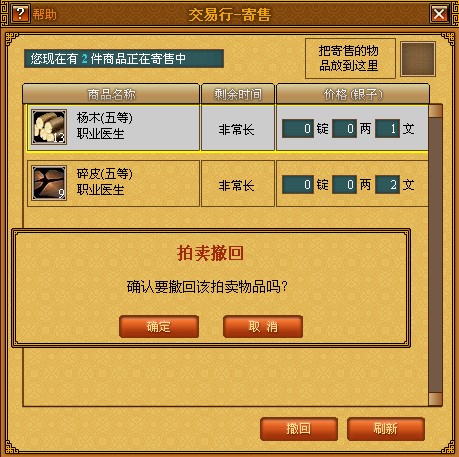459x457 pixels.
Task: Click the 锭 price field of 碎皮 row
Action: point(298,185)
